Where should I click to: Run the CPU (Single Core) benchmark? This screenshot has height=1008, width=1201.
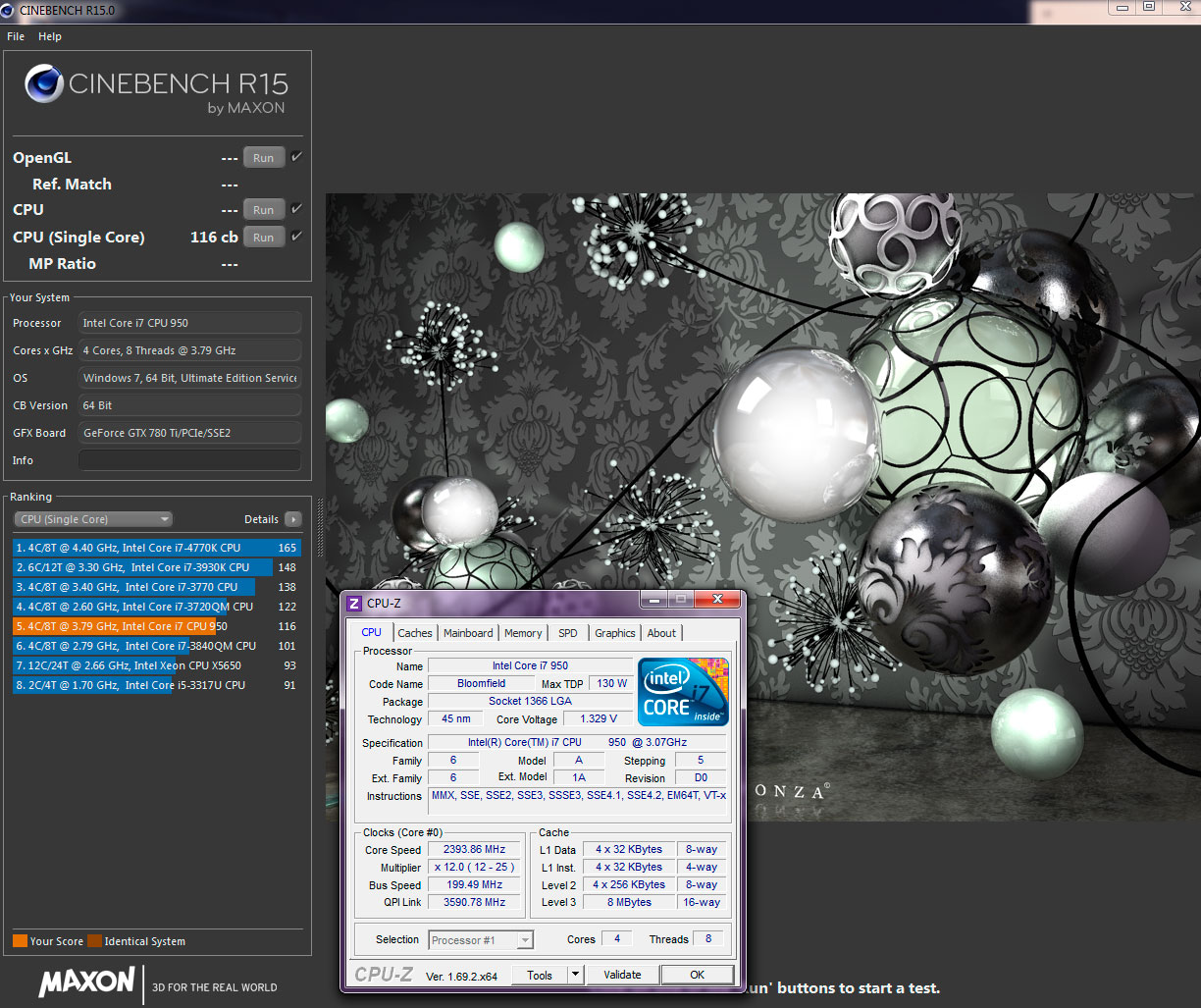click(264, 238)
